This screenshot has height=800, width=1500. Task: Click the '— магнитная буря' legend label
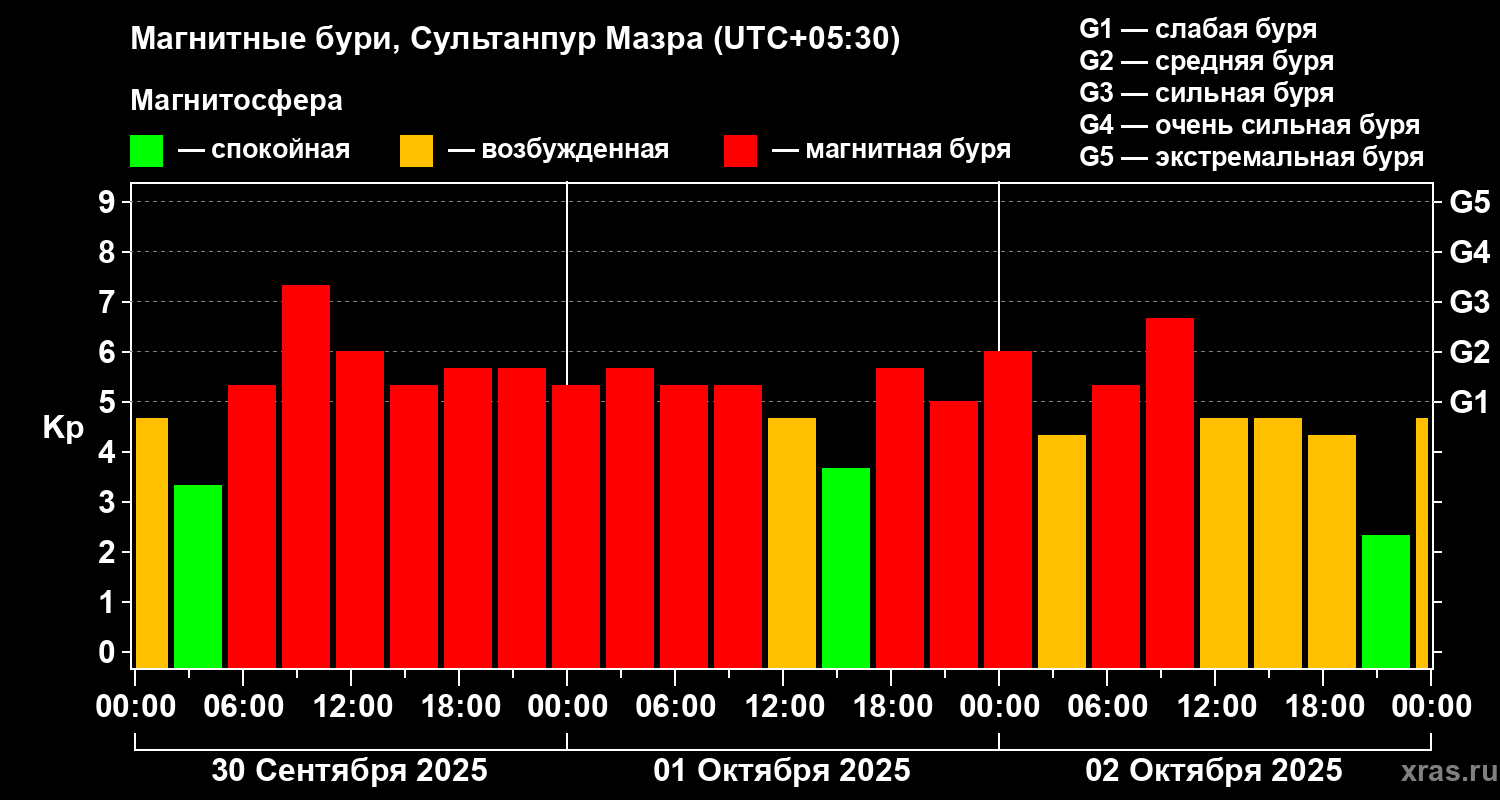(x=891, y=150)
